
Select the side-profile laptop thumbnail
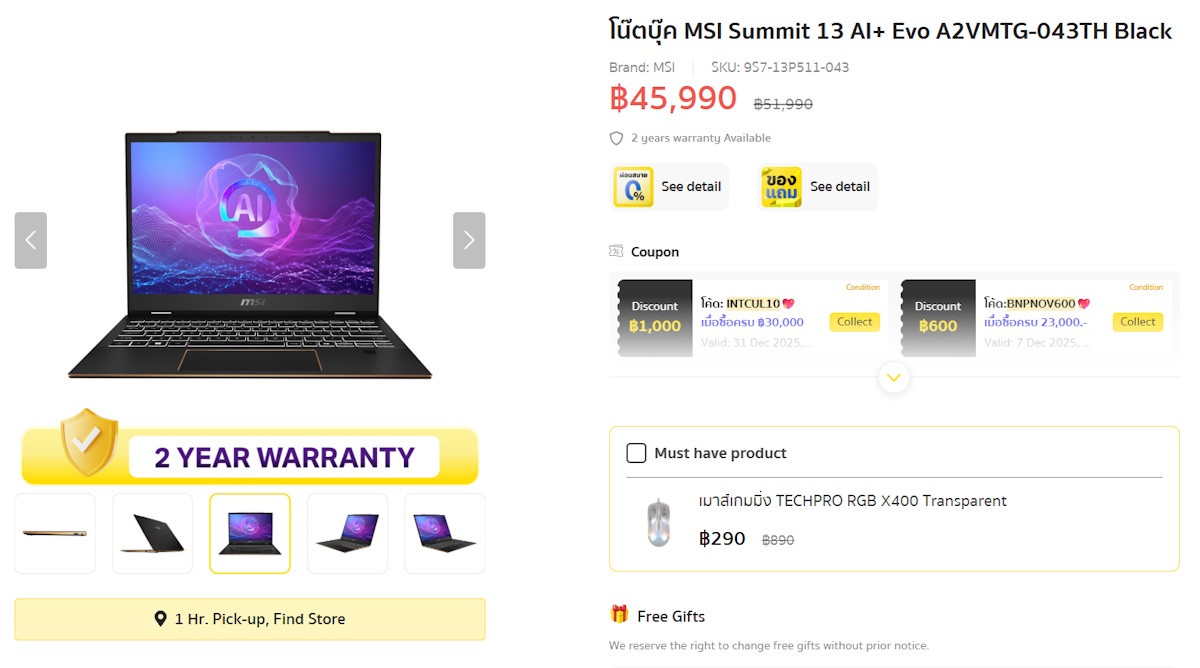coord(55,533)
